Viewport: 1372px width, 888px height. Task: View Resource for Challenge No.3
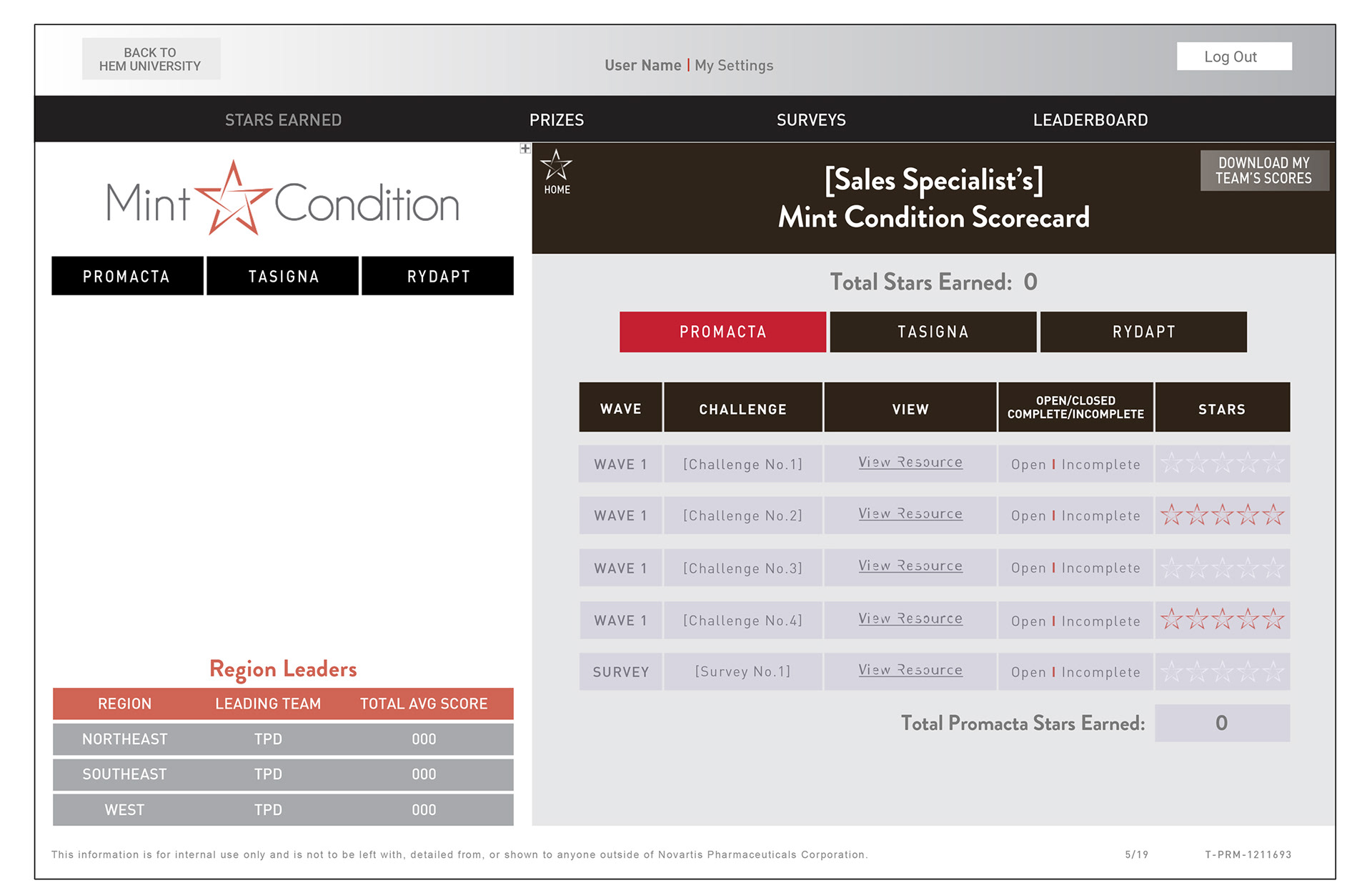click(910, 566)
